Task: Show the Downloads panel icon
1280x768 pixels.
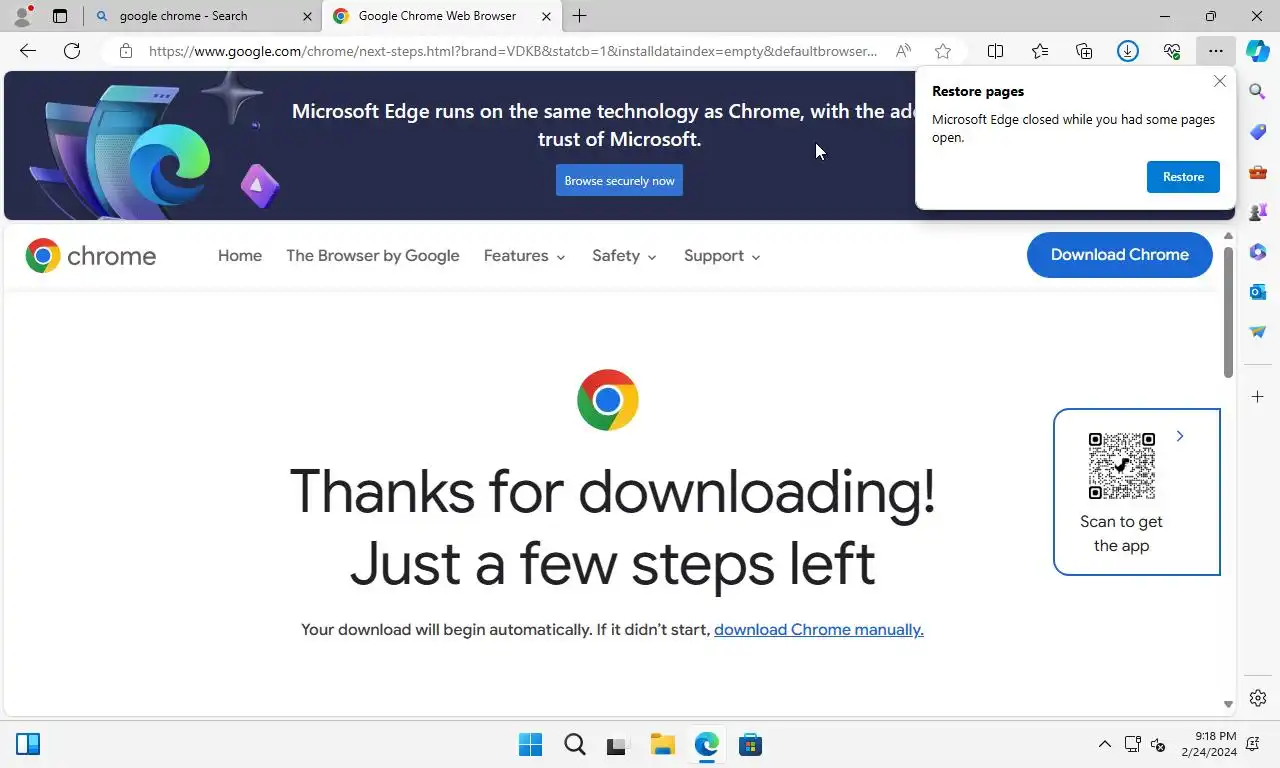Action: click(1128, 51)
